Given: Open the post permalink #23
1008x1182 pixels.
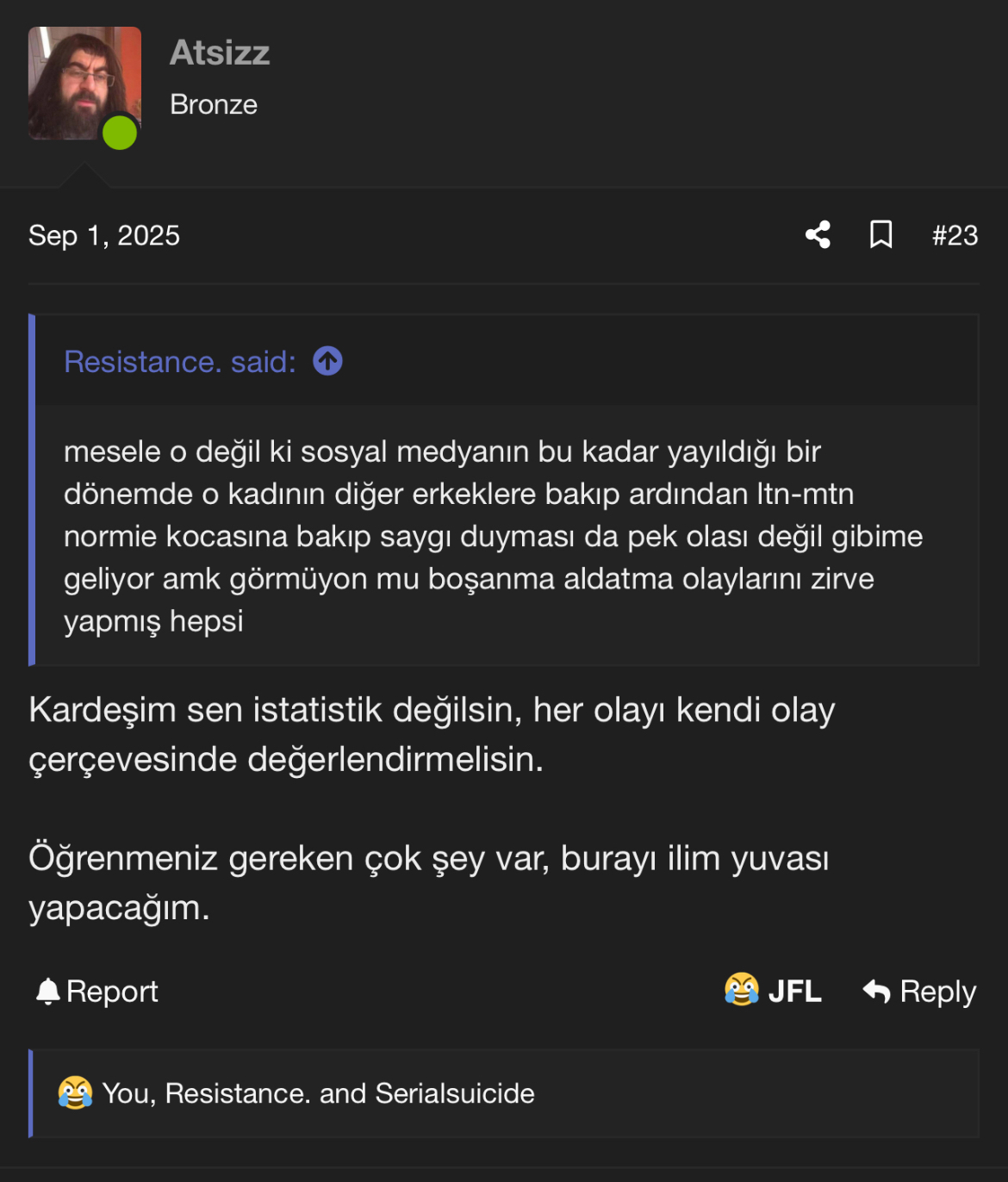Looking at the screenshot, I should 955,235.
